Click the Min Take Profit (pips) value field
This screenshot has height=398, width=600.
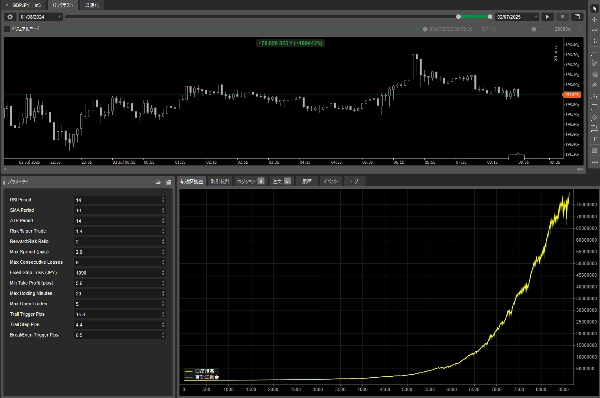point(120,283)
